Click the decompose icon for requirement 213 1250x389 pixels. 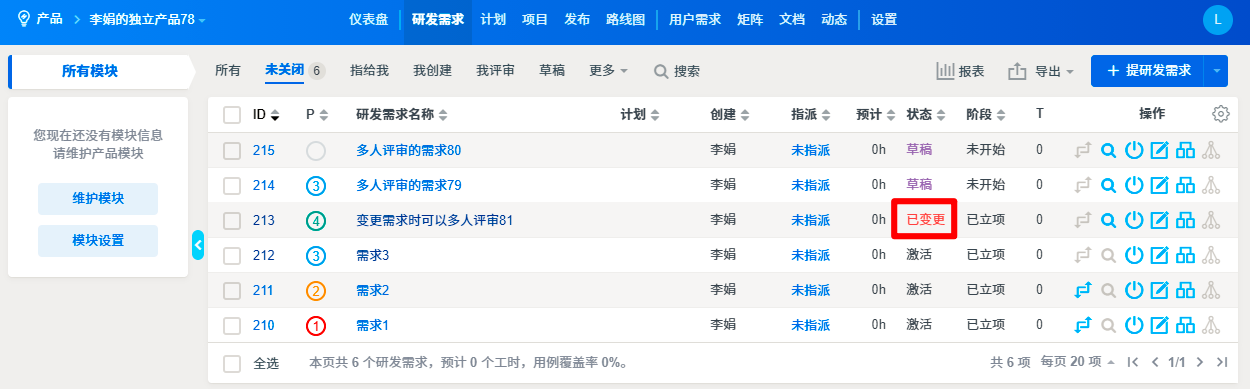click(1186, 220)
